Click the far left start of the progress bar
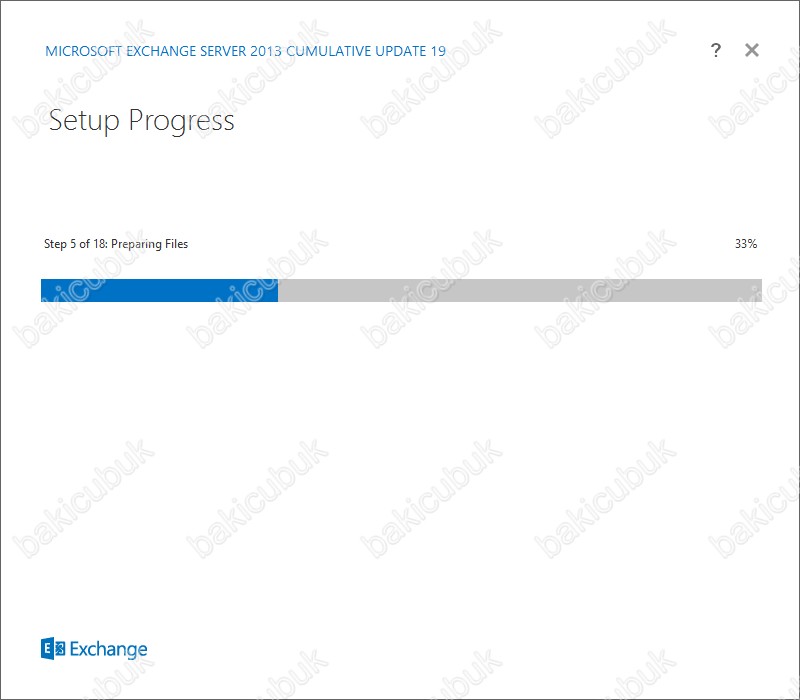The height and width of the screenshot is (700, 800). 43,290
